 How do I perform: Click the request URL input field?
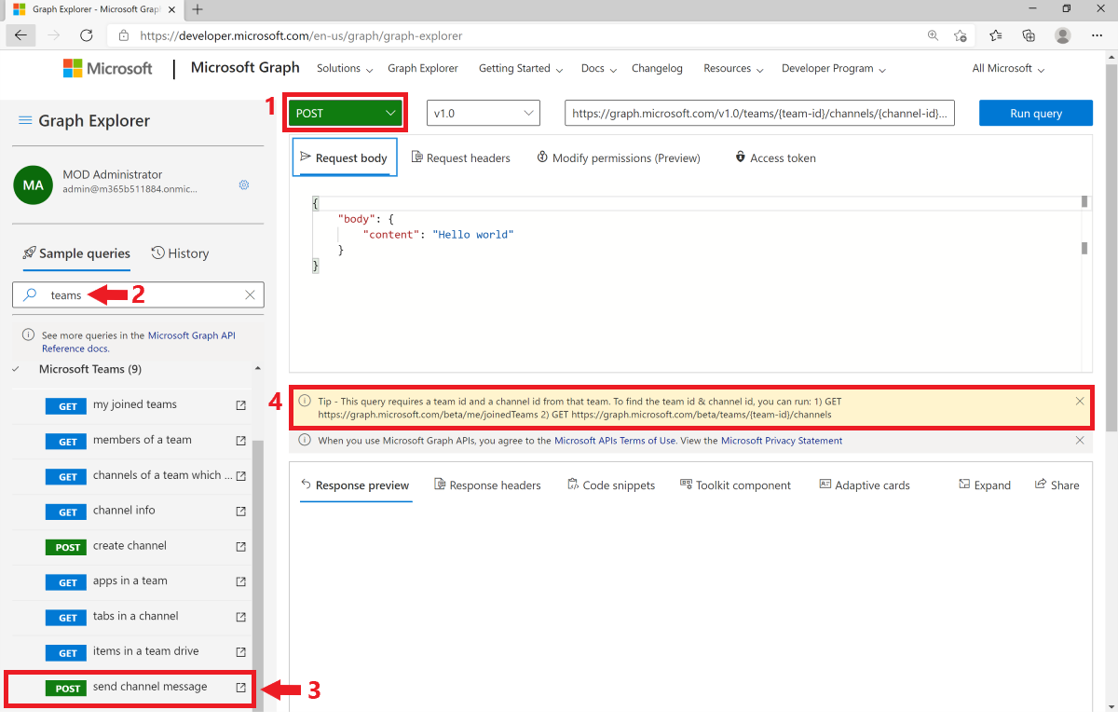click(x=758, y=113)
